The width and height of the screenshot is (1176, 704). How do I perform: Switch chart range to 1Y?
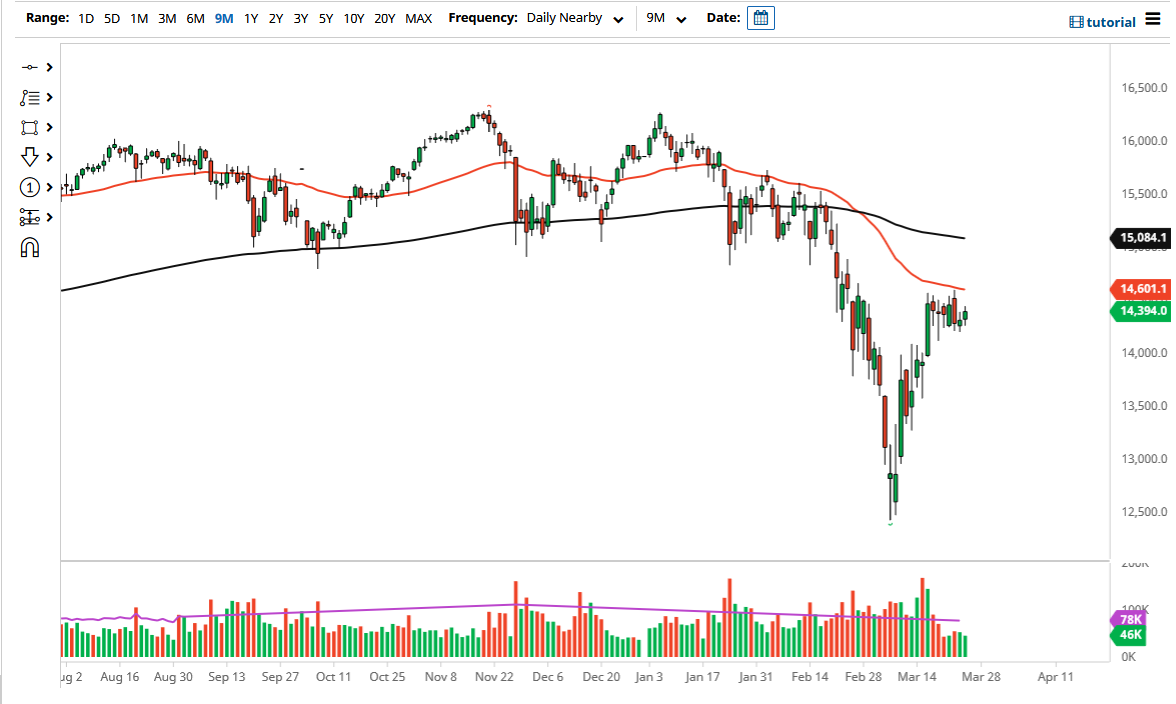251,18
